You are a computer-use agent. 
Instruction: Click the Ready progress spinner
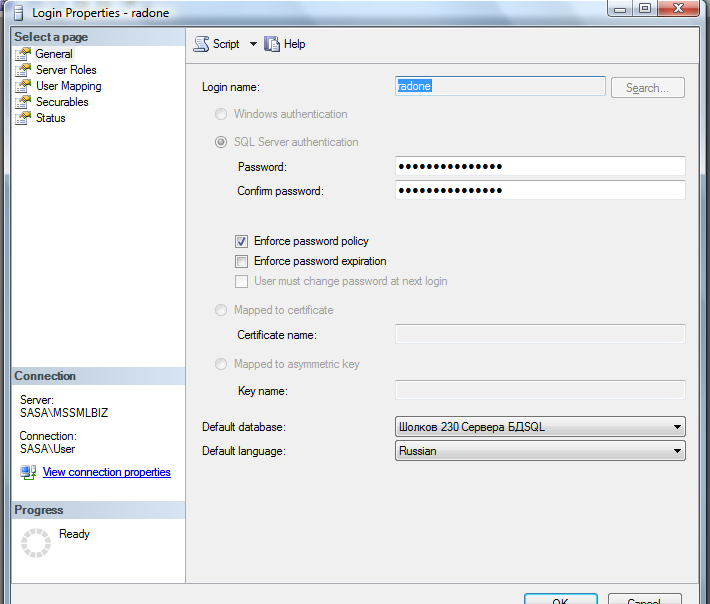[36, 542]
